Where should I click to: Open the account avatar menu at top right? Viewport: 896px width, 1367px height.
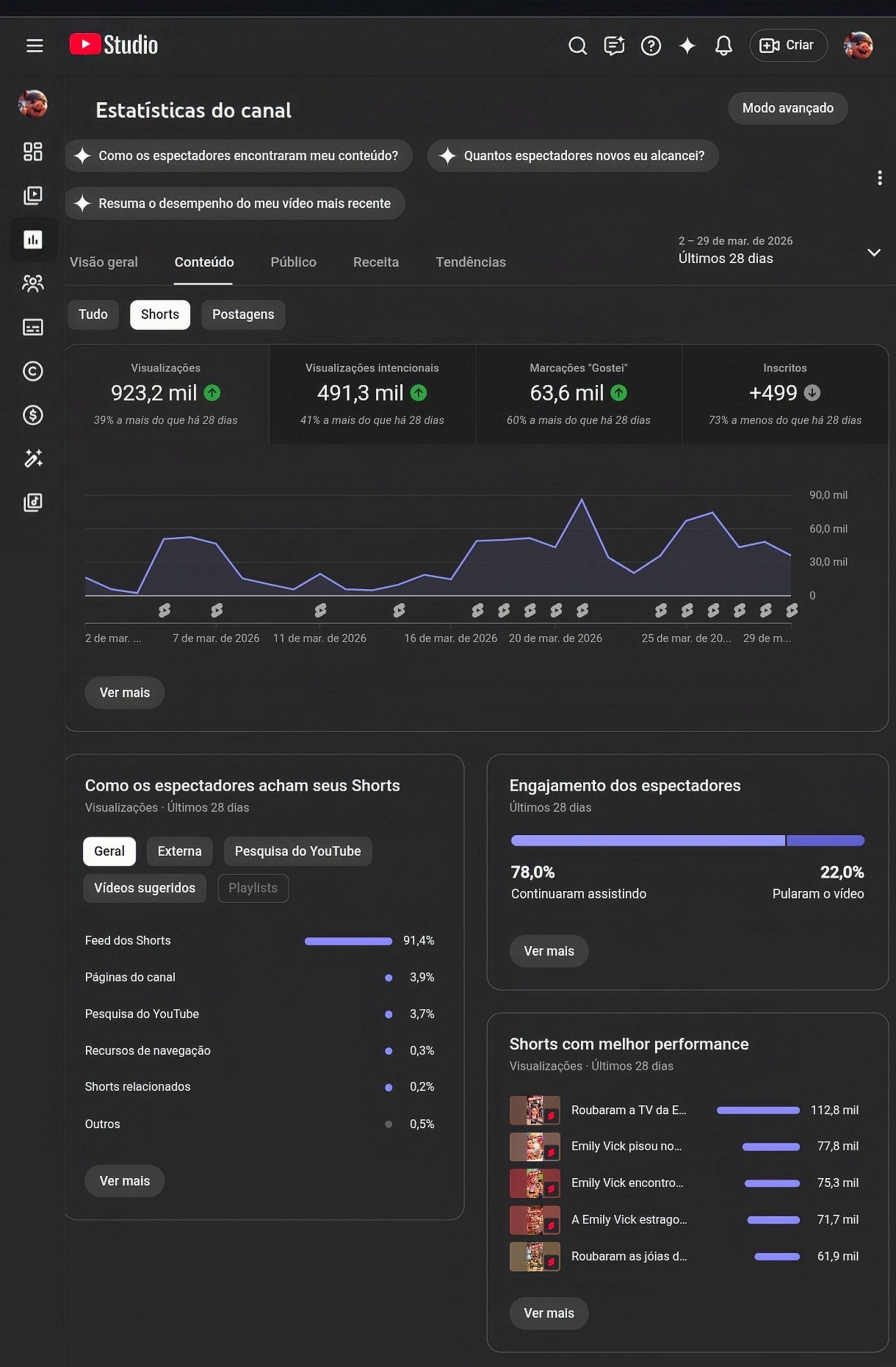coord(857,45)
